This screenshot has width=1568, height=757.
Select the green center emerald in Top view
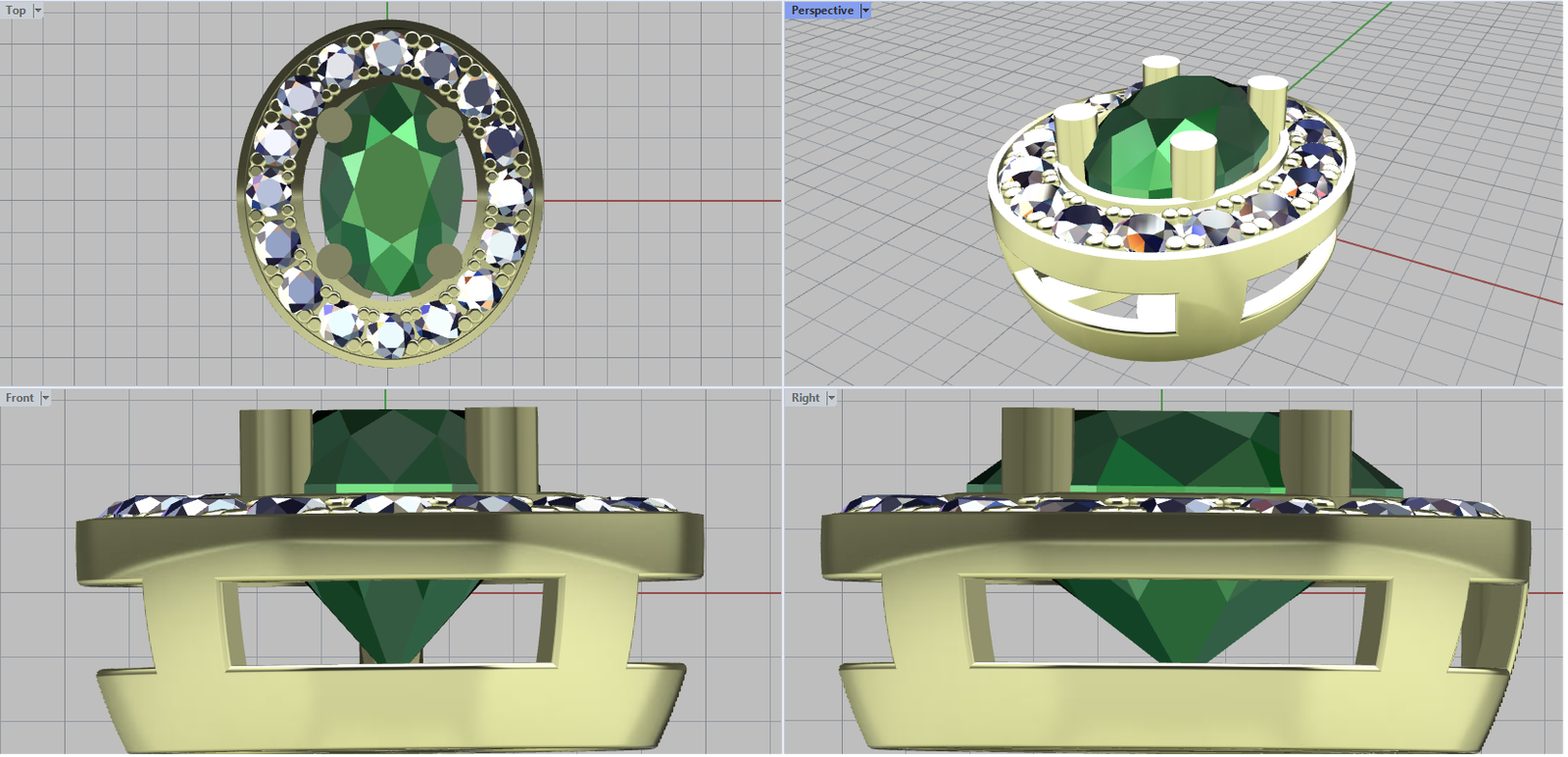click(391, 191)
